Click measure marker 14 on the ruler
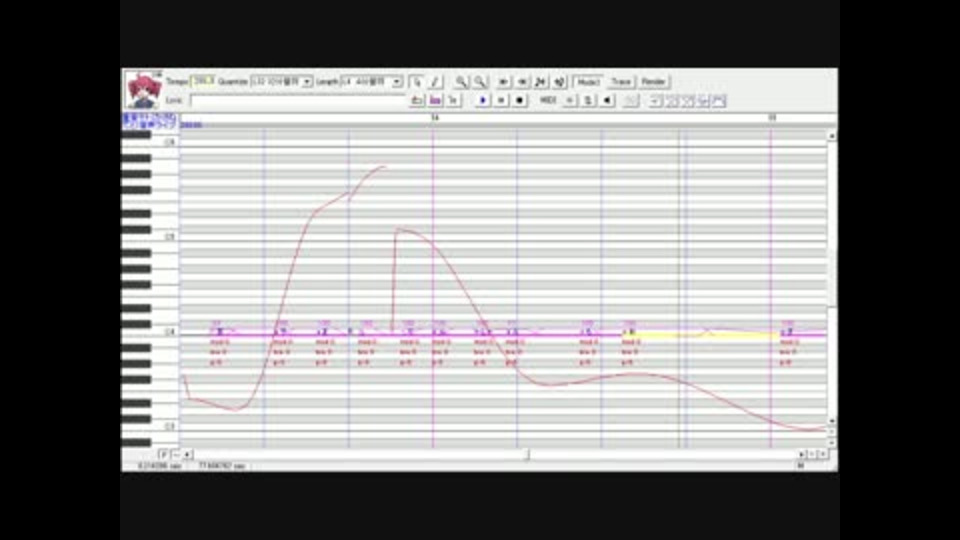The image size is (960, 540). click(435, 118)
